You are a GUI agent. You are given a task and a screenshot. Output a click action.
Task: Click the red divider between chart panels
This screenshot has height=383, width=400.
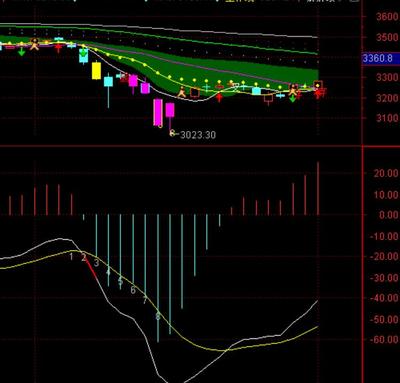200,146
